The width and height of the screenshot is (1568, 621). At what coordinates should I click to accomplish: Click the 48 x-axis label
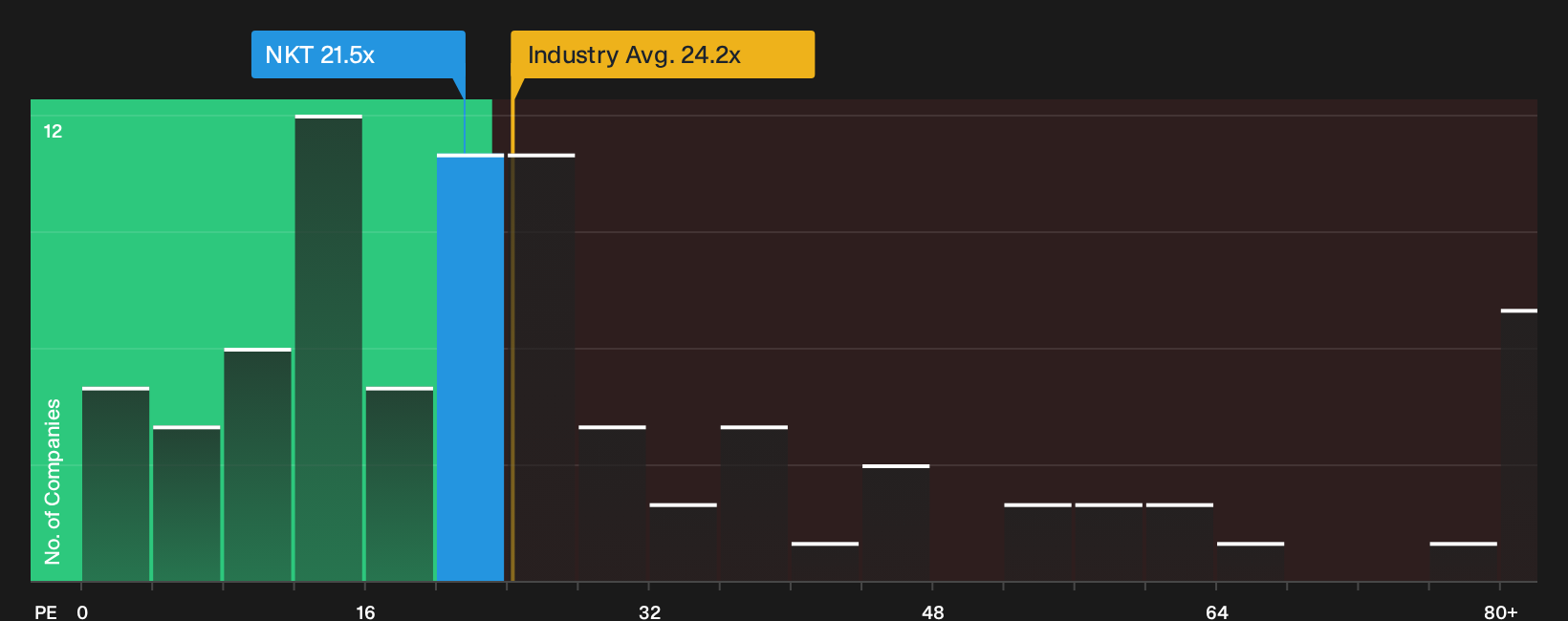[933, 611]
